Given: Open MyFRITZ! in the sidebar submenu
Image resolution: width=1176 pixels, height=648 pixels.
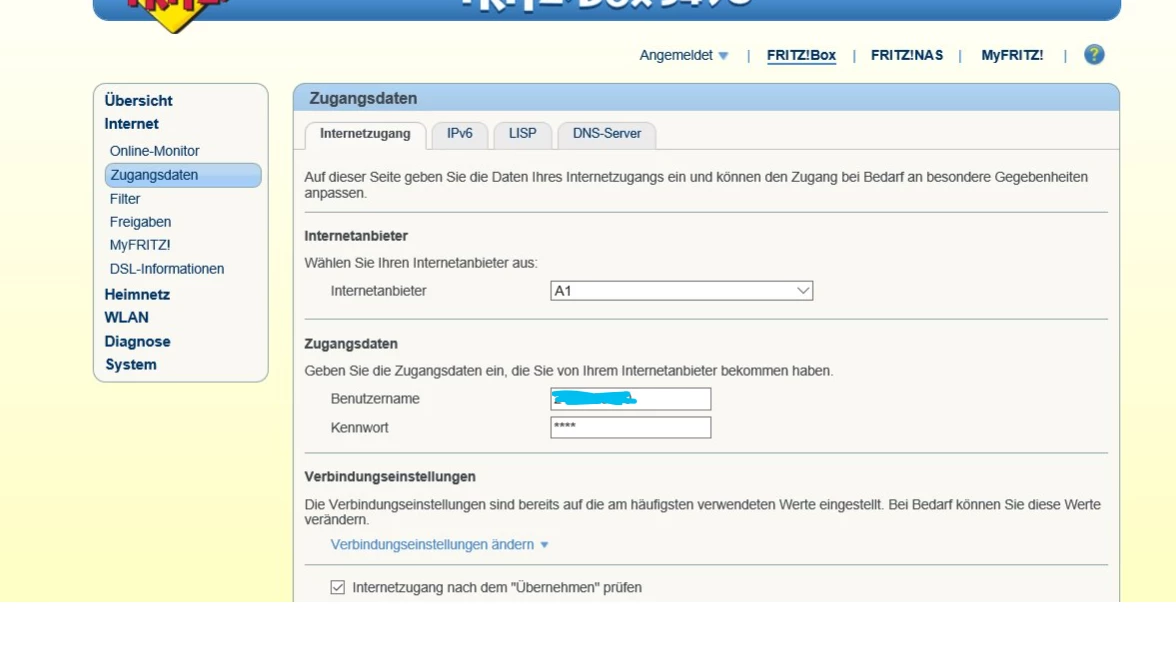Looking at the screenshot, I should tap(140, 245).
